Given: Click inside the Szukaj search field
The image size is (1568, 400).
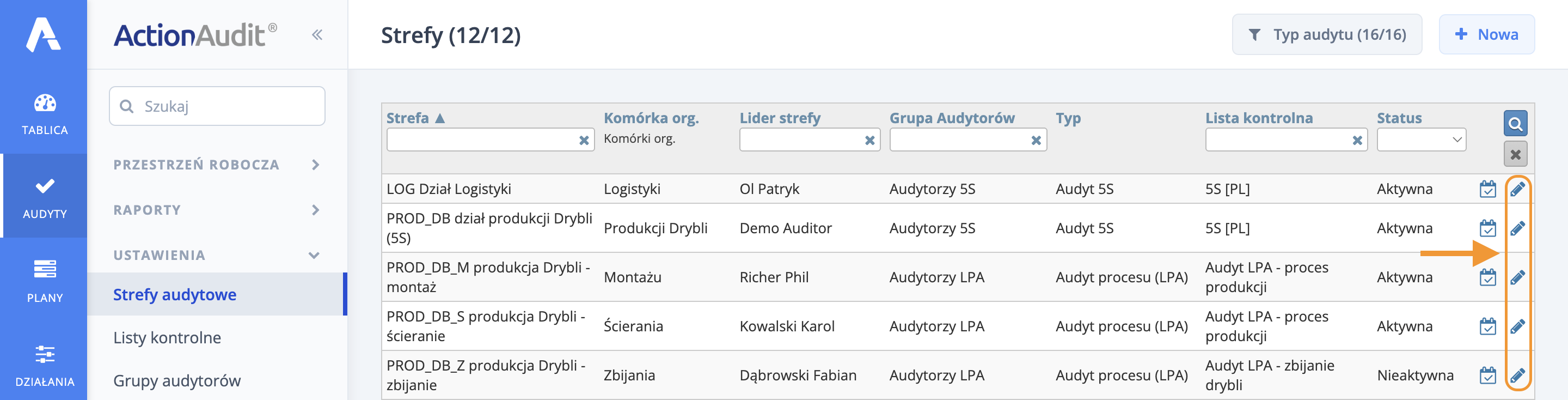Looking at the screenshot, I should 217,105.
